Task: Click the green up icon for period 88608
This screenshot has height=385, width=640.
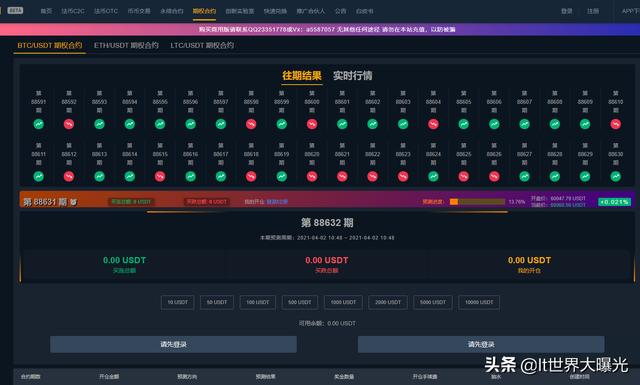Action: point(555,124)
